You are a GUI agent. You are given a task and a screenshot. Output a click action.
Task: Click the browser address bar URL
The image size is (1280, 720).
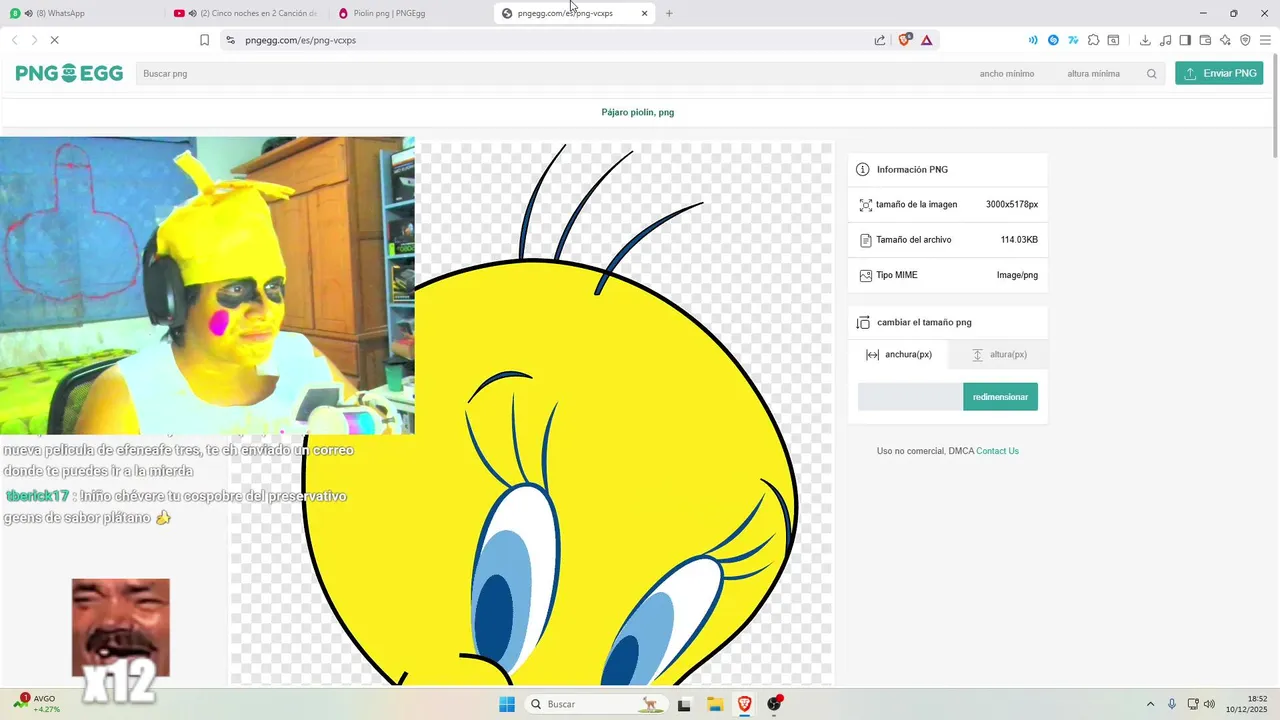pyautogui.click(x=300, y=40)
